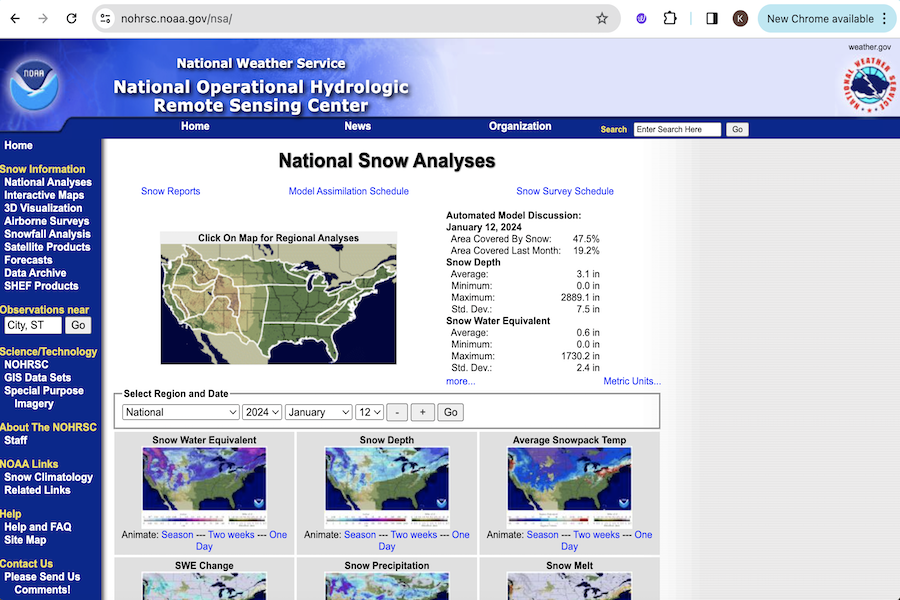Click the City, ST input field
900x600 pixels.
(33, 325)
